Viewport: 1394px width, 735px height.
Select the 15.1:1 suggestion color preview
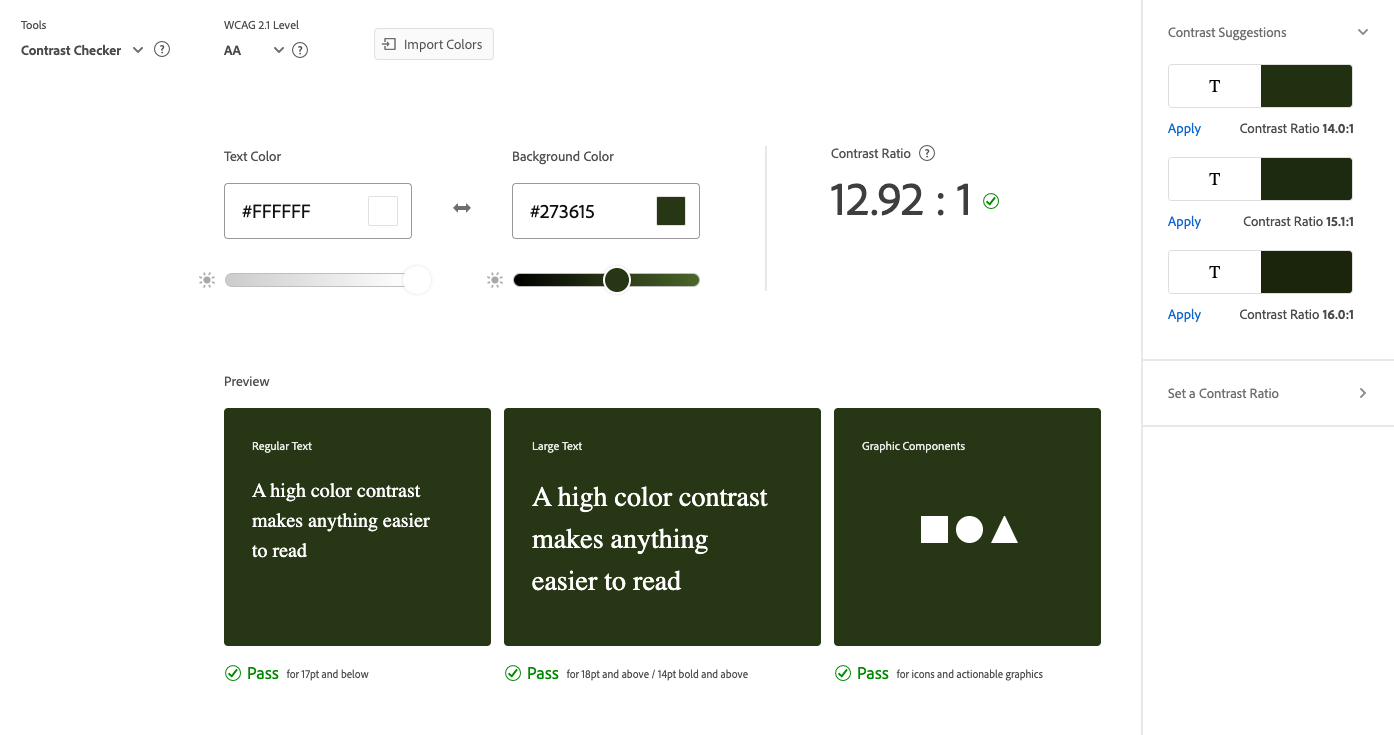click(x=1260, y=179)
